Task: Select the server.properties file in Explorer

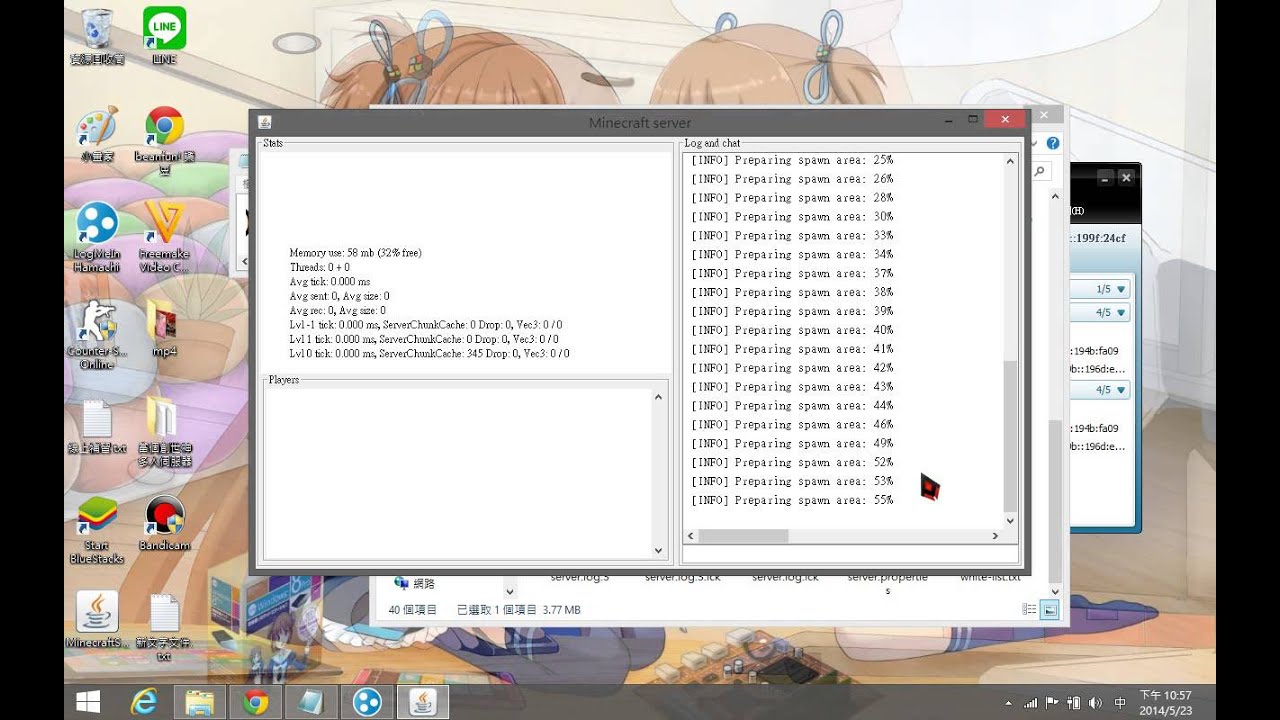Action: pos(888,583)
